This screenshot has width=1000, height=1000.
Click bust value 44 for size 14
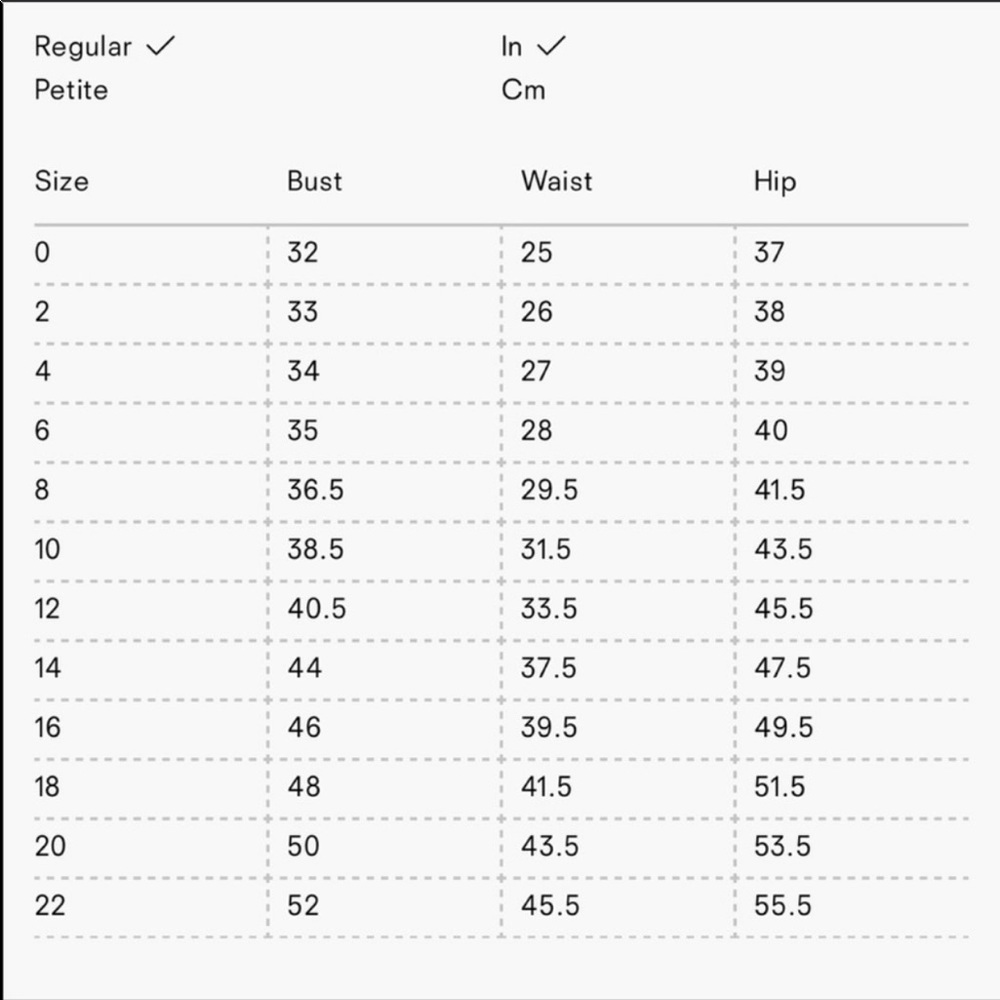(x=304, y=668)
